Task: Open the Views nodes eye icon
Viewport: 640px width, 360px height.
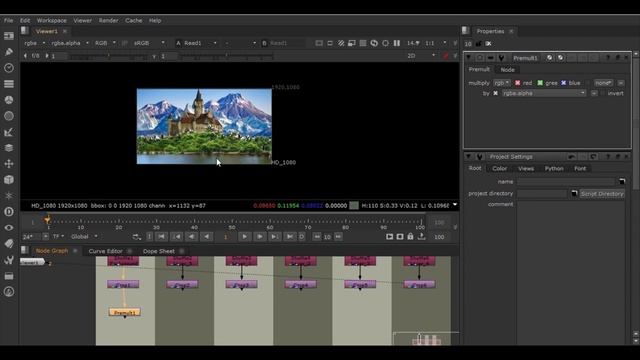Action: click(9, 228)
